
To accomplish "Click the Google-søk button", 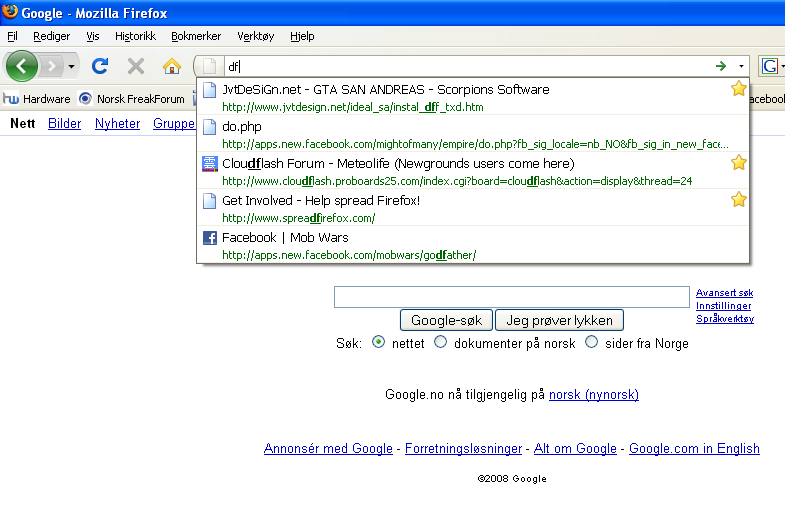I will 446,320.
